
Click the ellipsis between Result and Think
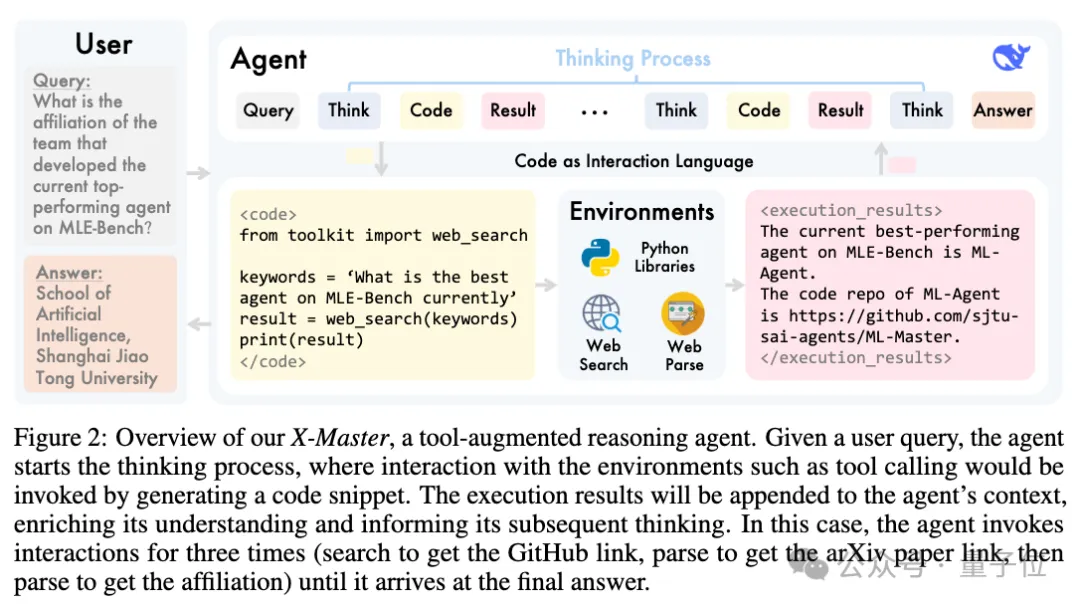click(594, 112)
